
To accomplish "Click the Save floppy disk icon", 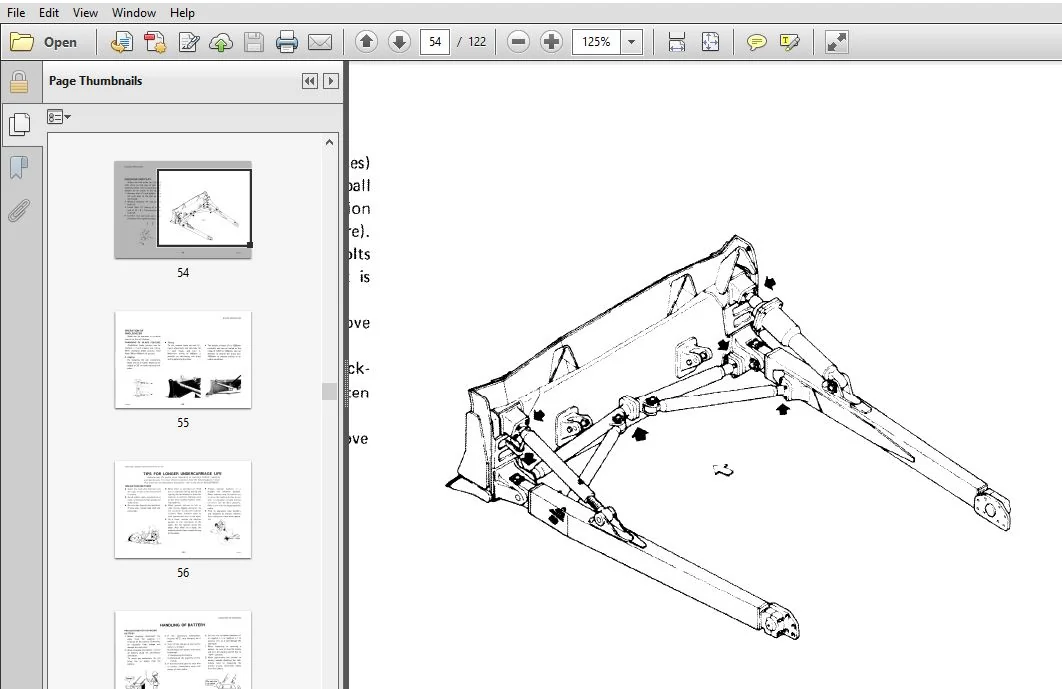I will [254, 42].
